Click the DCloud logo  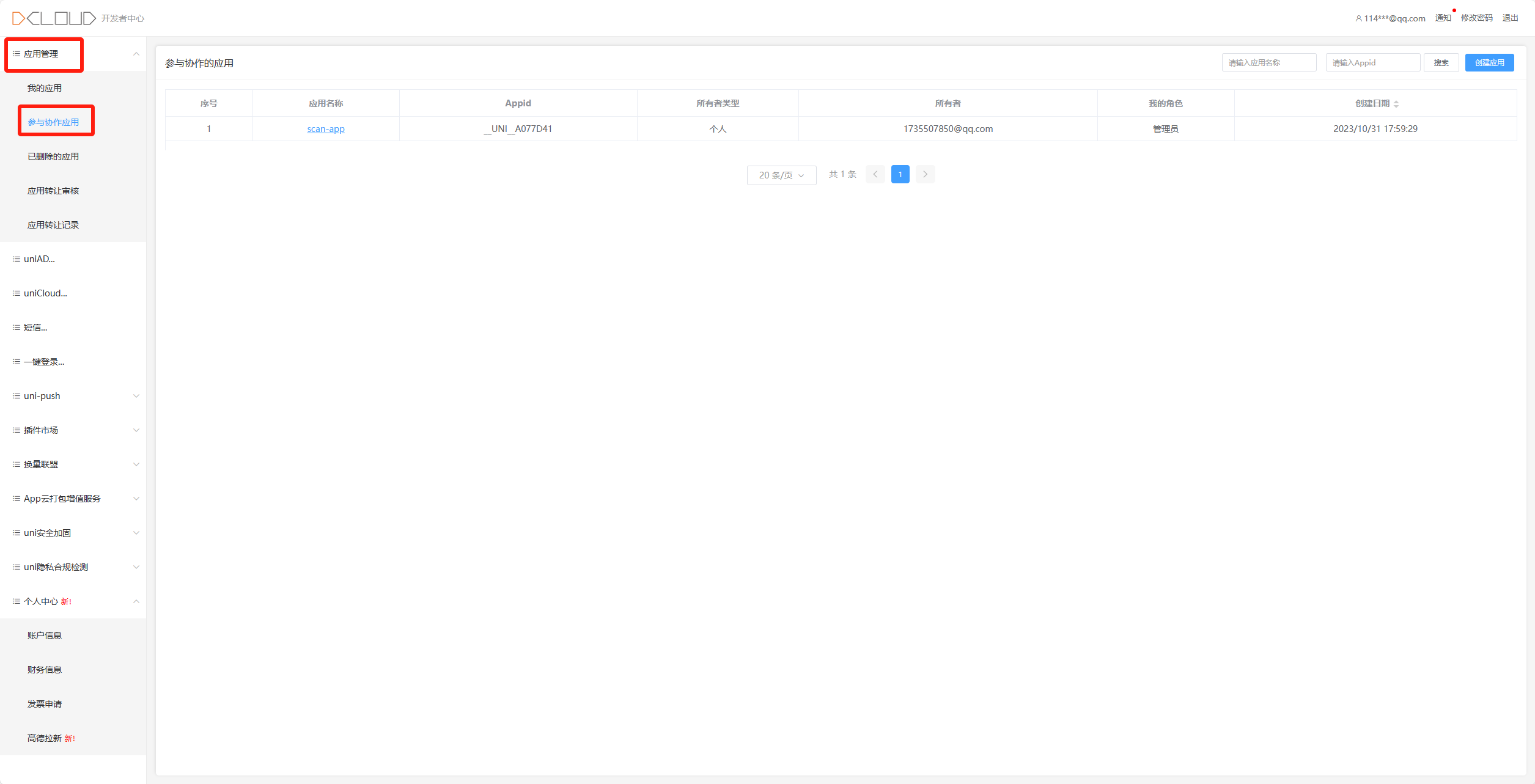pos(54,18)
